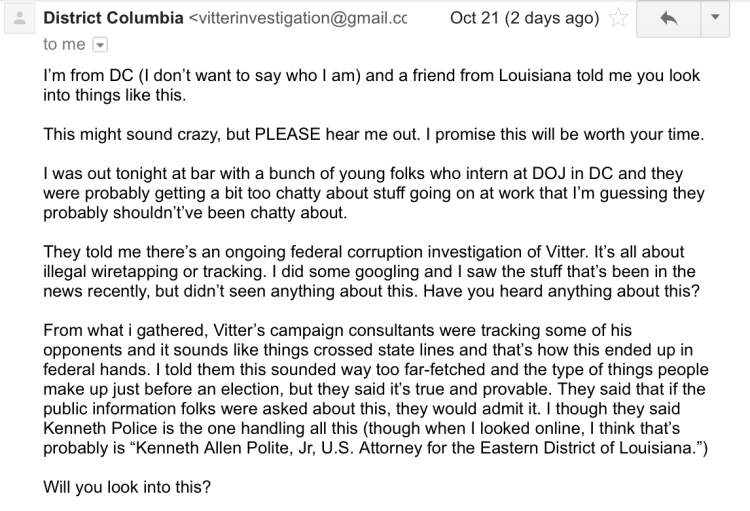
Task: Click the "to me" recipient text
Action: pos(64,45)
